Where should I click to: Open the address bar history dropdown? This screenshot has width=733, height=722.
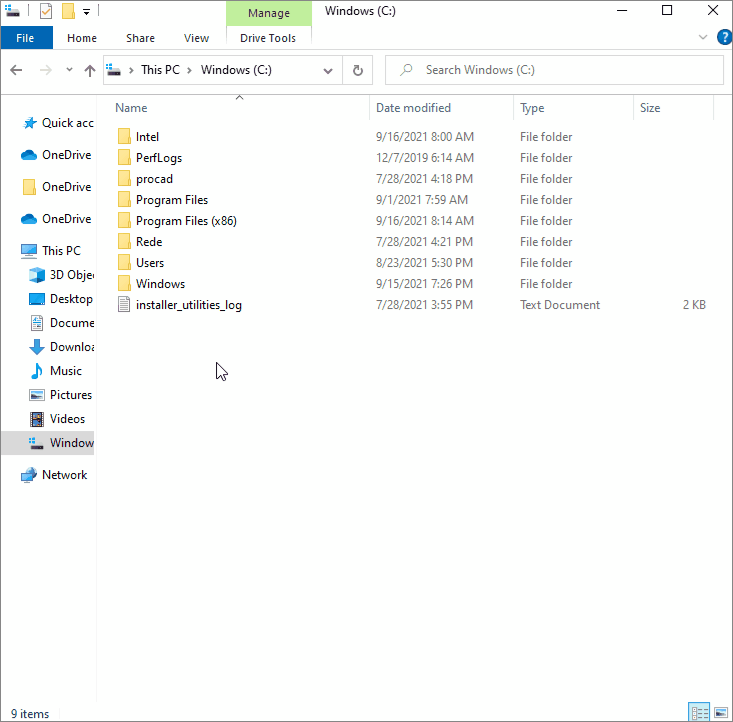[328, 71]
